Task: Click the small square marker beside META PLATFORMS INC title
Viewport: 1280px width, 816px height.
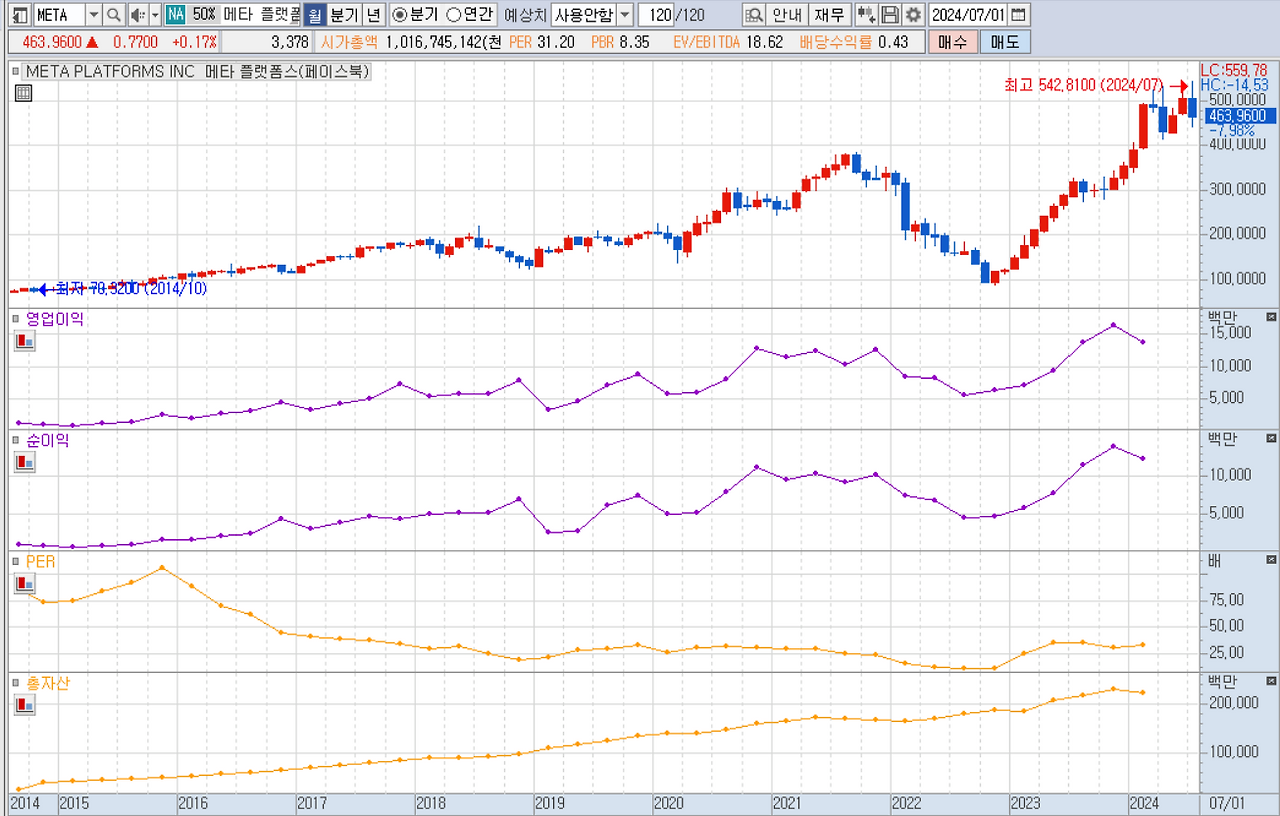Action: 16,71
